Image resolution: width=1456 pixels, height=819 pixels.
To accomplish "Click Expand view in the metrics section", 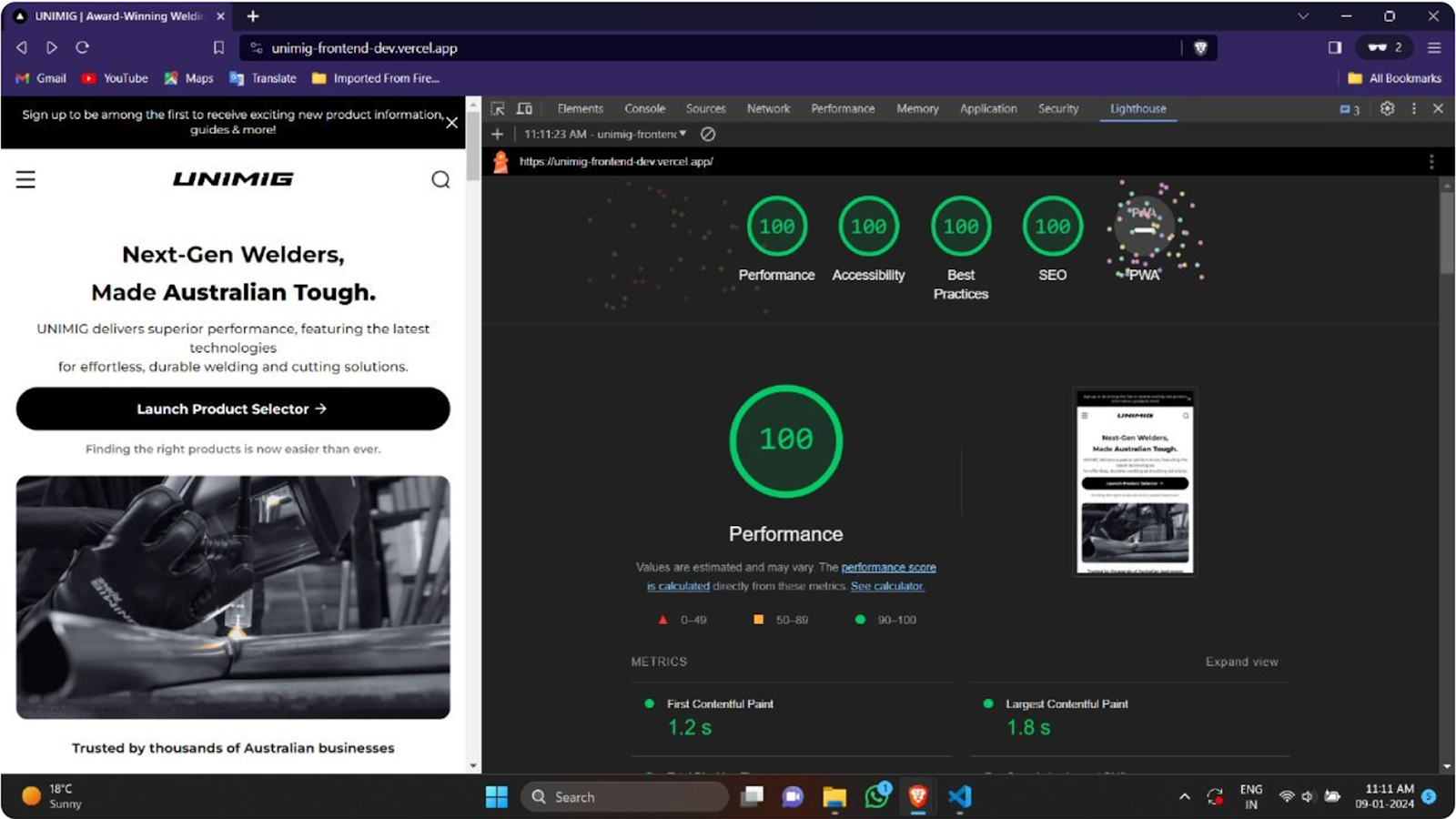I will (x=1241, y=662).
